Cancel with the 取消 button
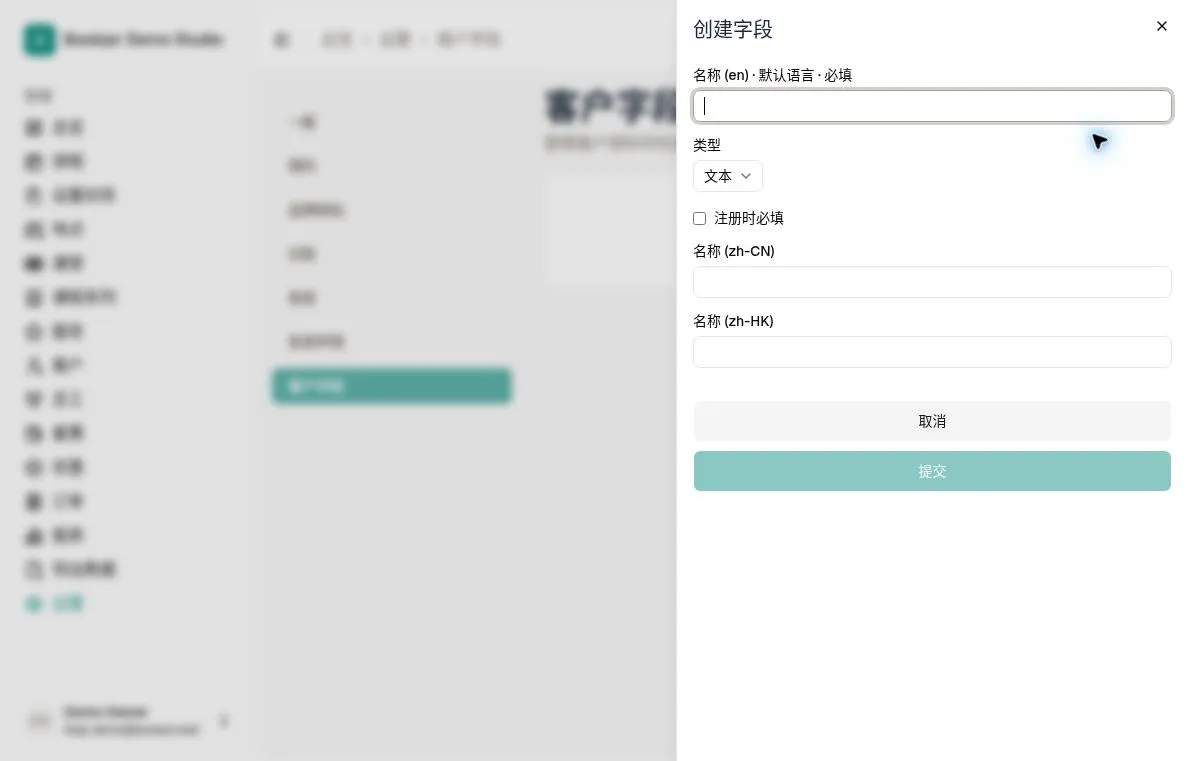The image size is (1188, 761). [x=932, y=421]
